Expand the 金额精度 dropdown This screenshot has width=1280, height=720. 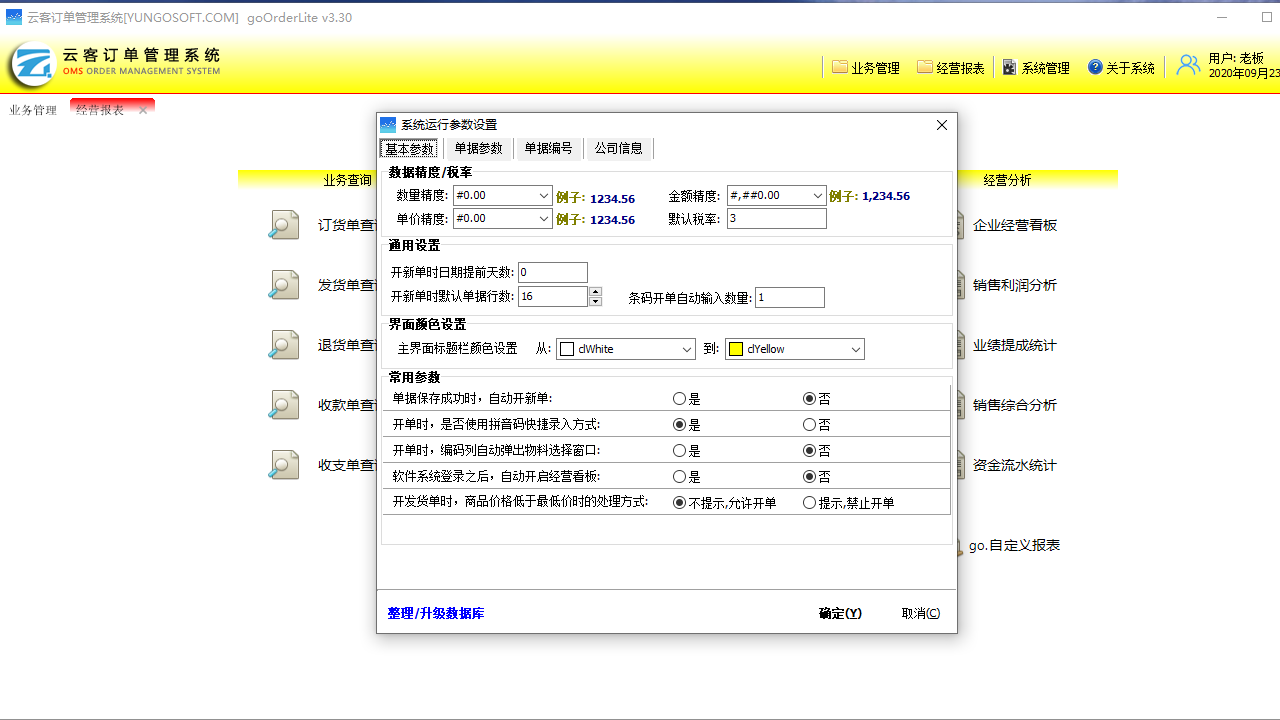tap(818, 196)
